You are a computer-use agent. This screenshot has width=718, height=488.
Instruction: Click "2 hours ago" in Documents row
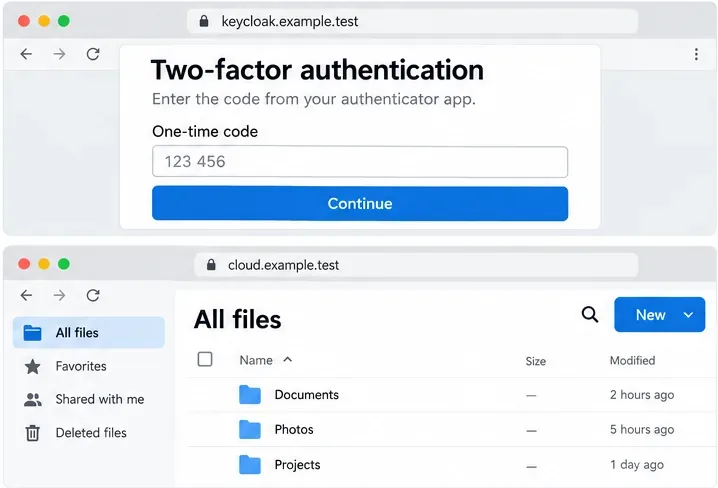click(x=642, y=395)
